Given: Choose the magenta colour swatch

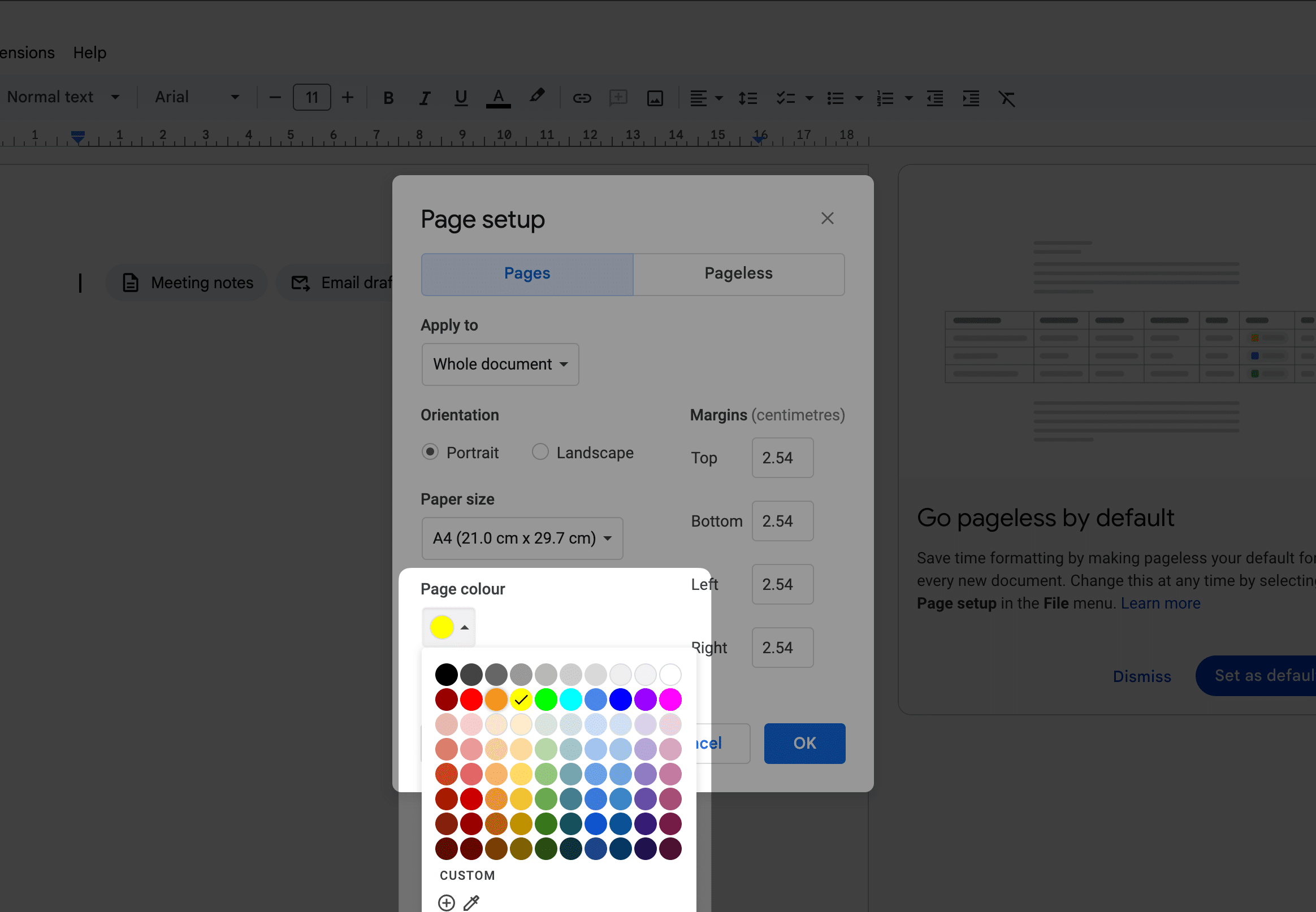Looking at the screenshot, I should [670, 700].
